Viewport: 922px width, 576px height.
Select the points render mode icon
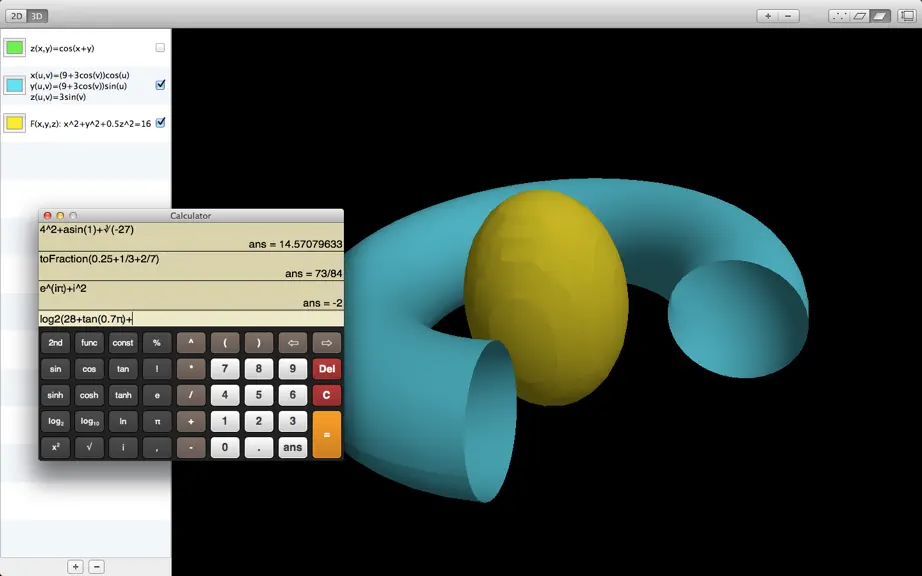(x=839, y=16)
